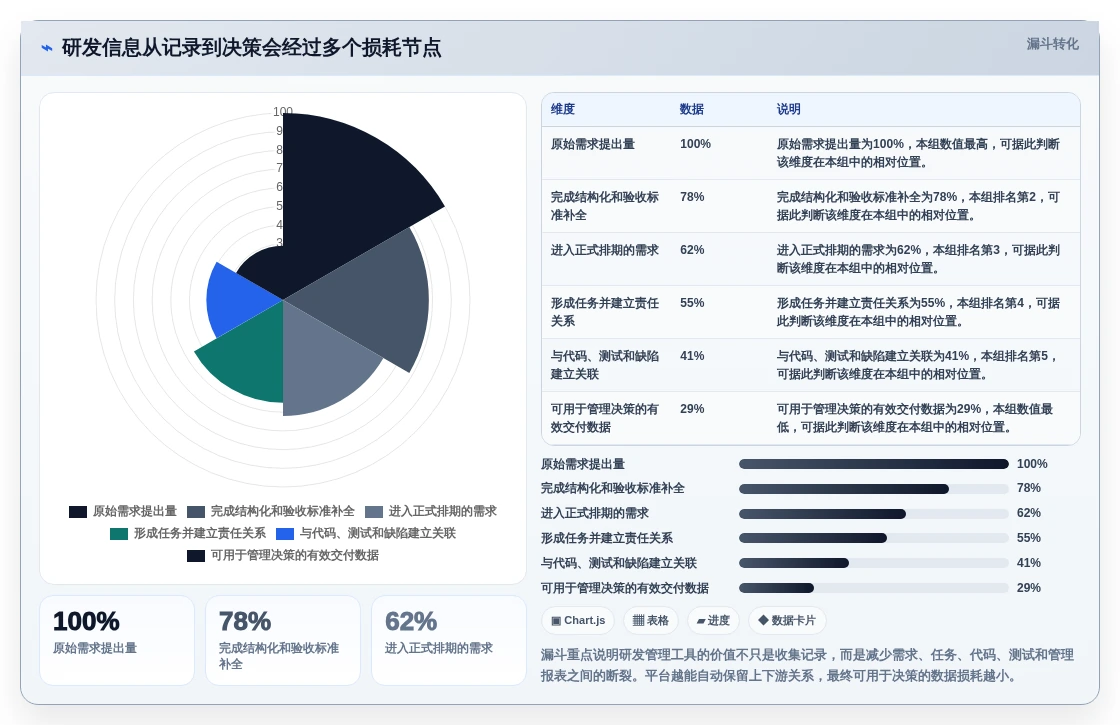Image resolution: width=1120 pixels, height=725 pixels.
Task: Click the blue lightning icon beside the title
Action: point(47,48)
